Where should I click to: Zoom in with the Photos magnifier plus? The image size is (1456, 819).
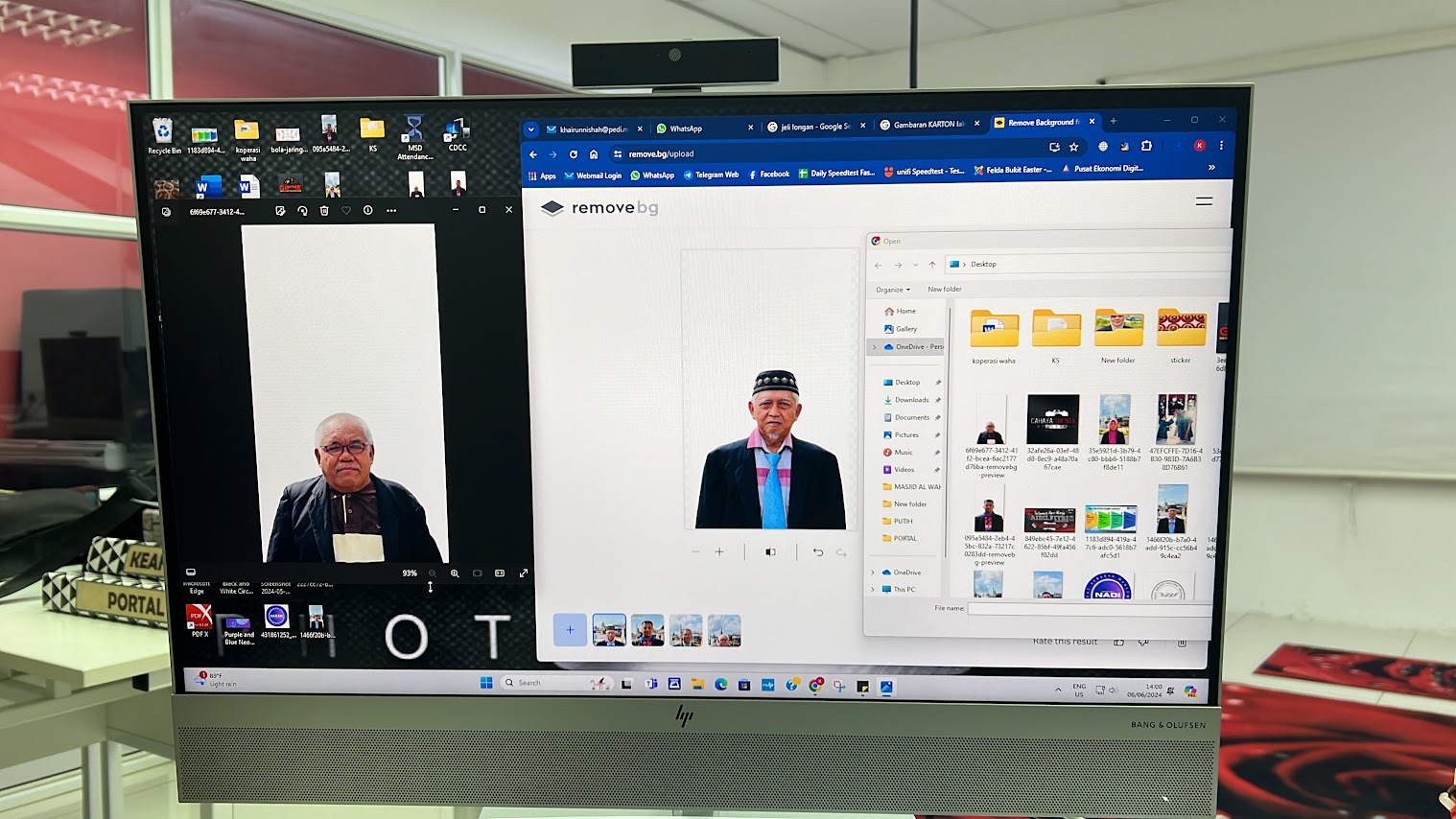point(455,573)
